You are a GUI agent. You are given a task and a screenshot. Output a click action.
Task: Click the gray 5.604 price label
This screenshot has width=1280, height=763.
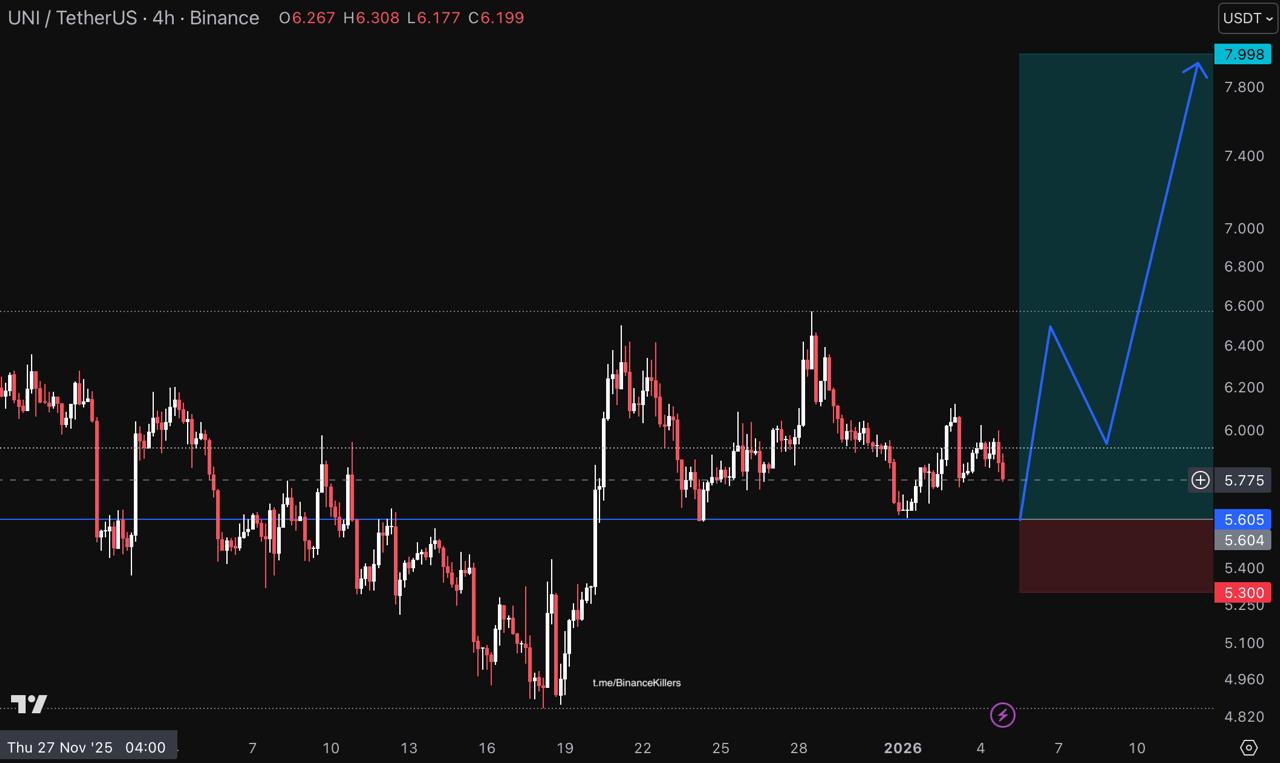pos(1242,540)
